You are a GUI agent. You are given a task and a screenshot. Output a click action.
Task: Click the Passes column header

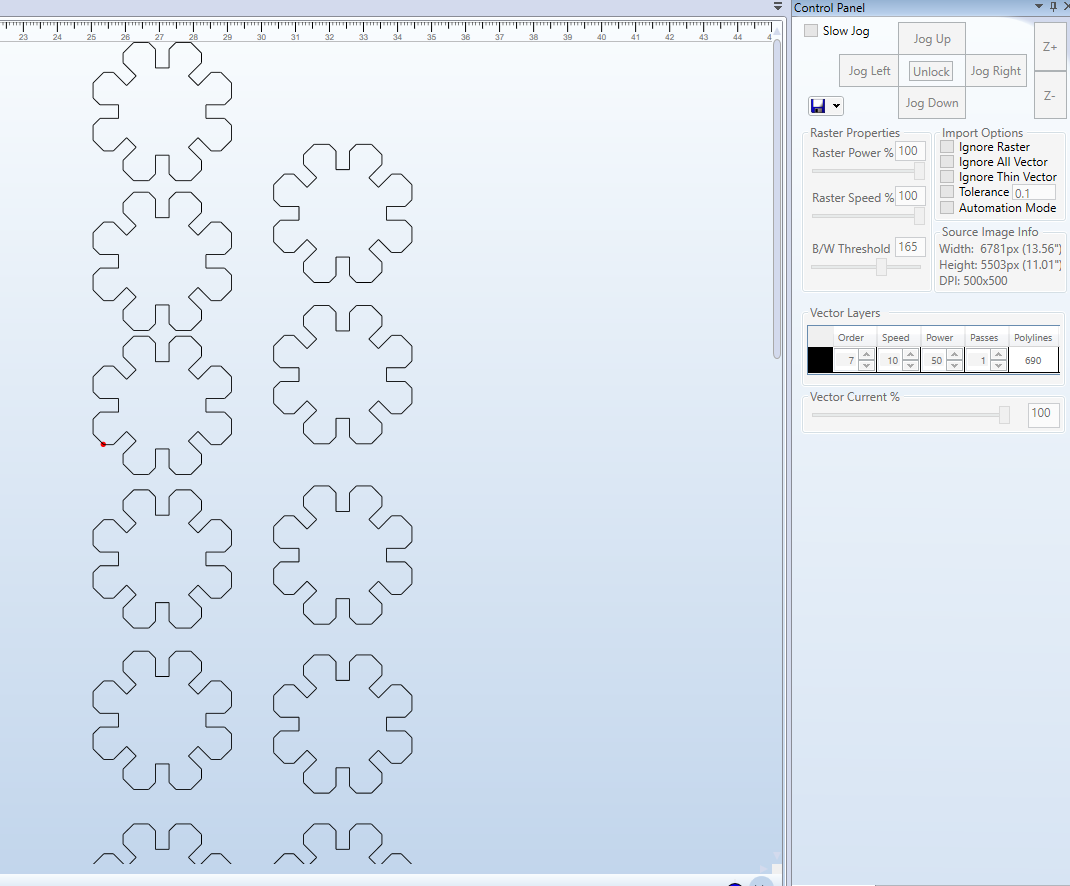(x=984, y=337)
